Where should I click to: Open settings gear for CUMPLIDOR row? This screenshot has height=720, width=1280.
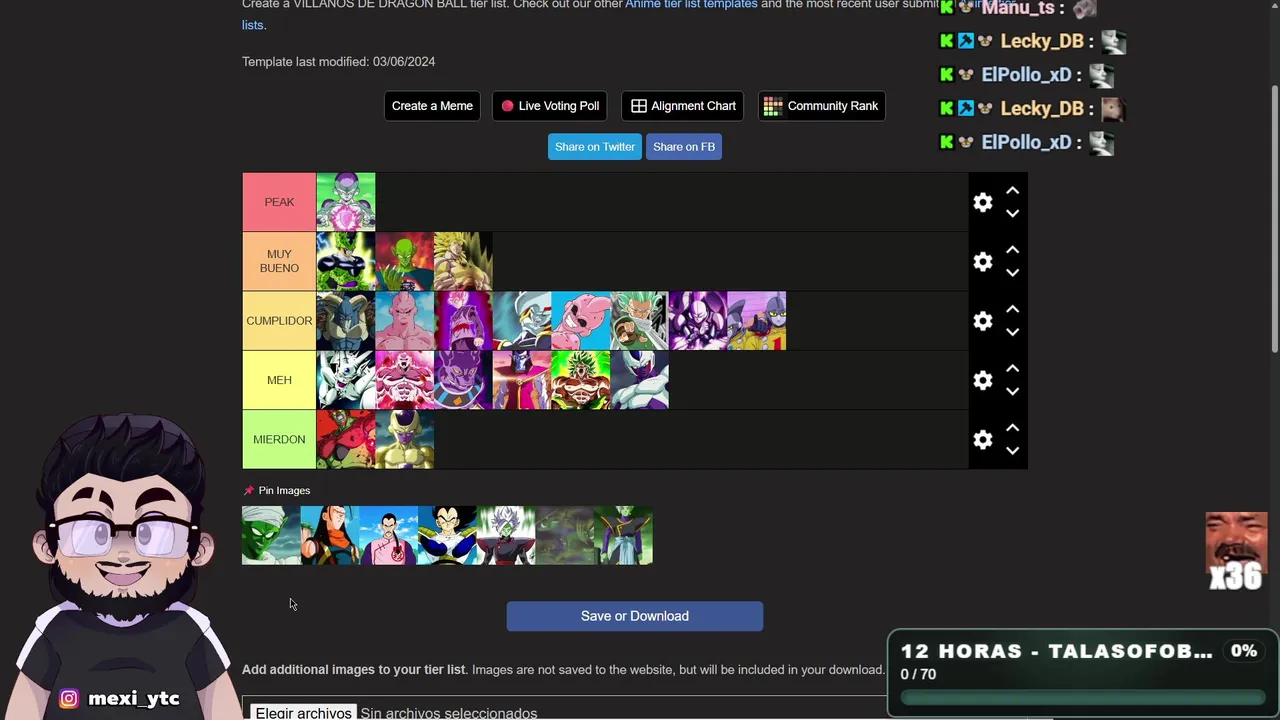[983, 321]
